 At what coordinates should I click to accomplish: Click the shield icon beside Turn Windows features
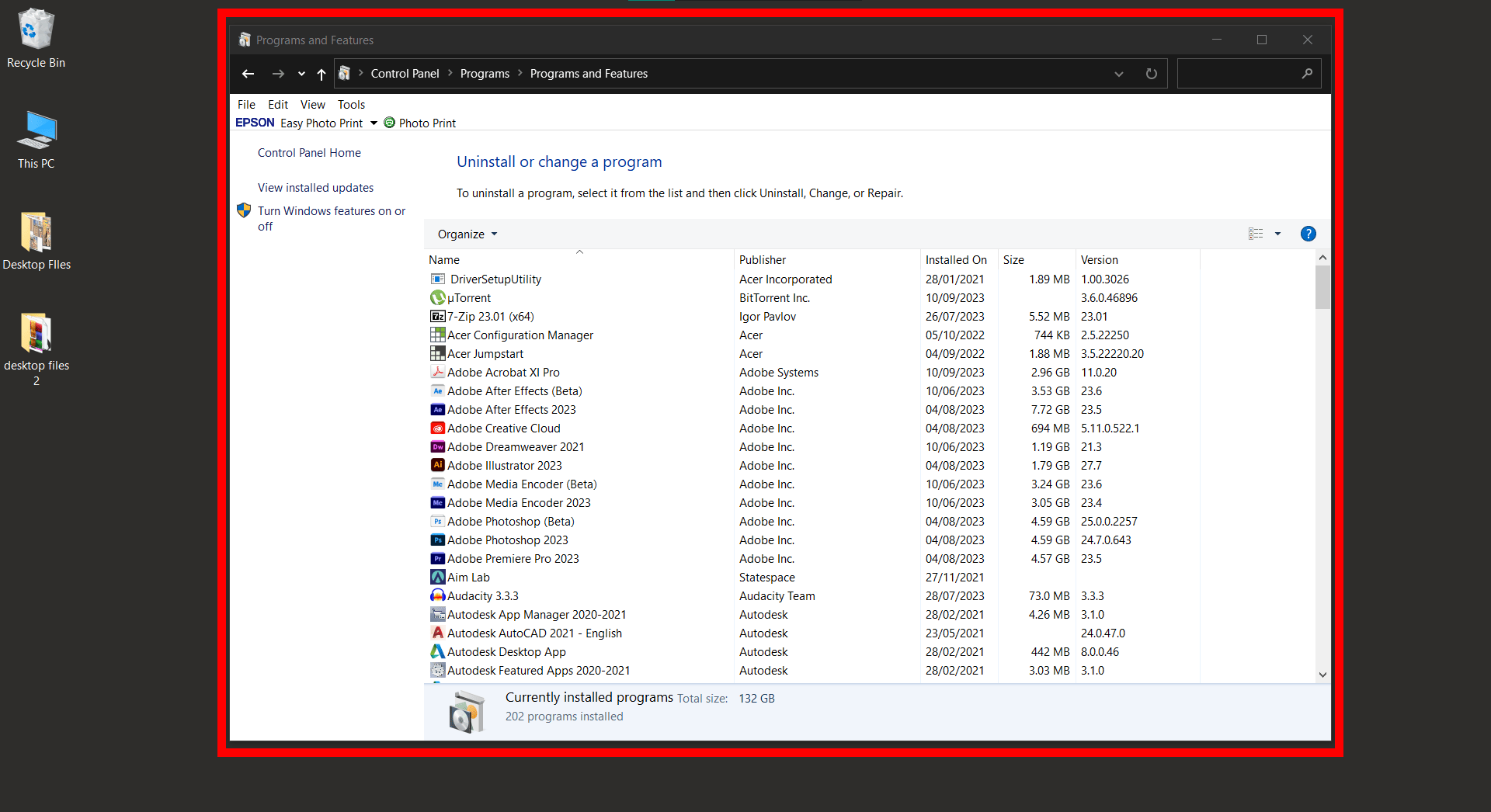coord(244,210)
